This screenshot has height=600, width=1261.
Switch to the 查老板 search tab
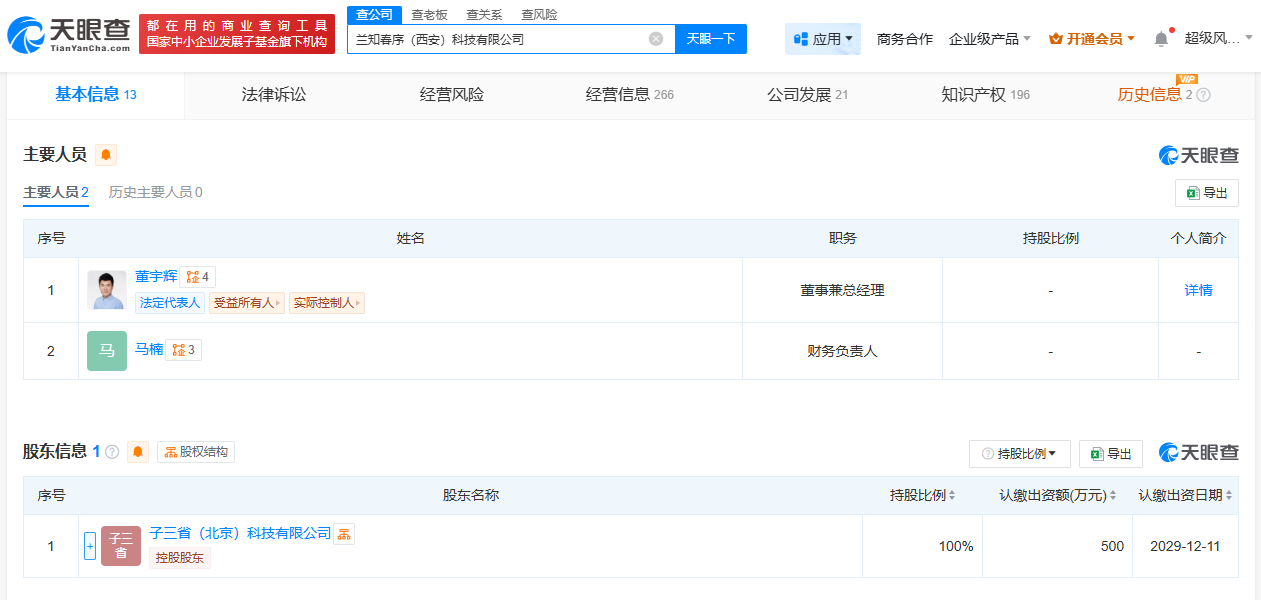tap(430, 15)
